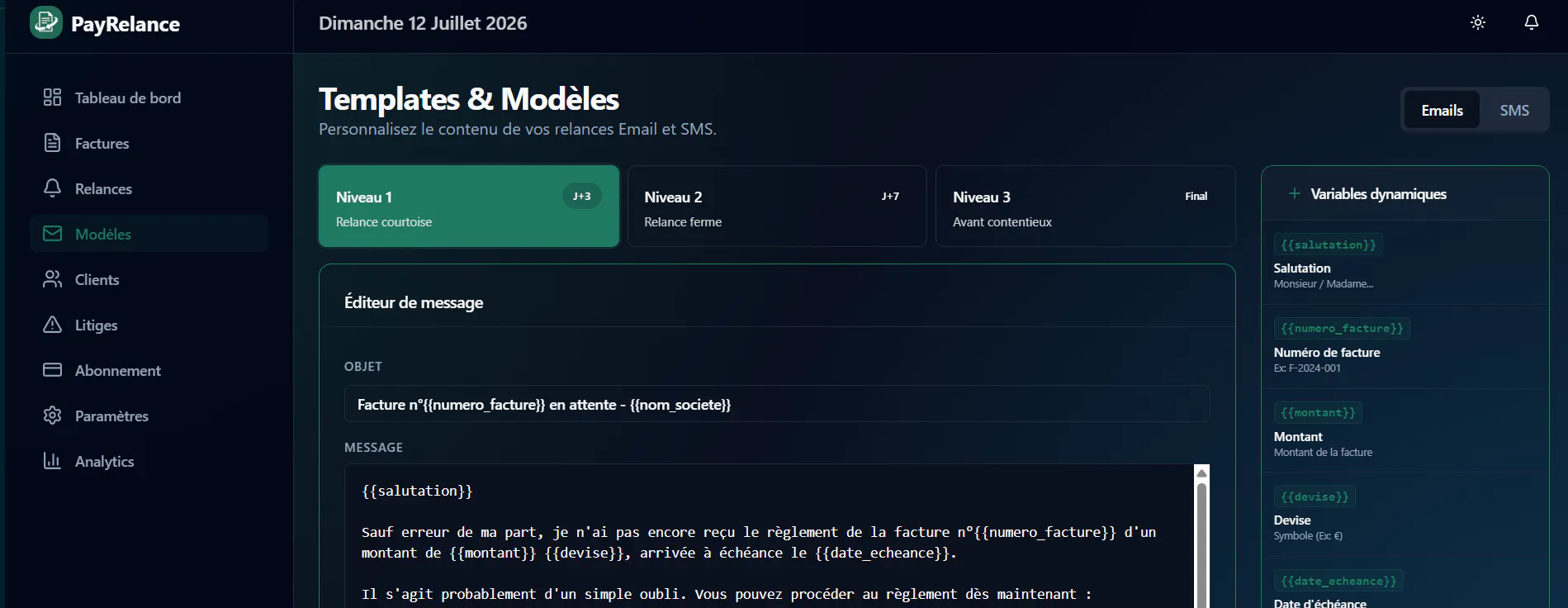Click the Abonnement card icon
The height and width of the screenshot is (608, 1568).
[52, 370]
